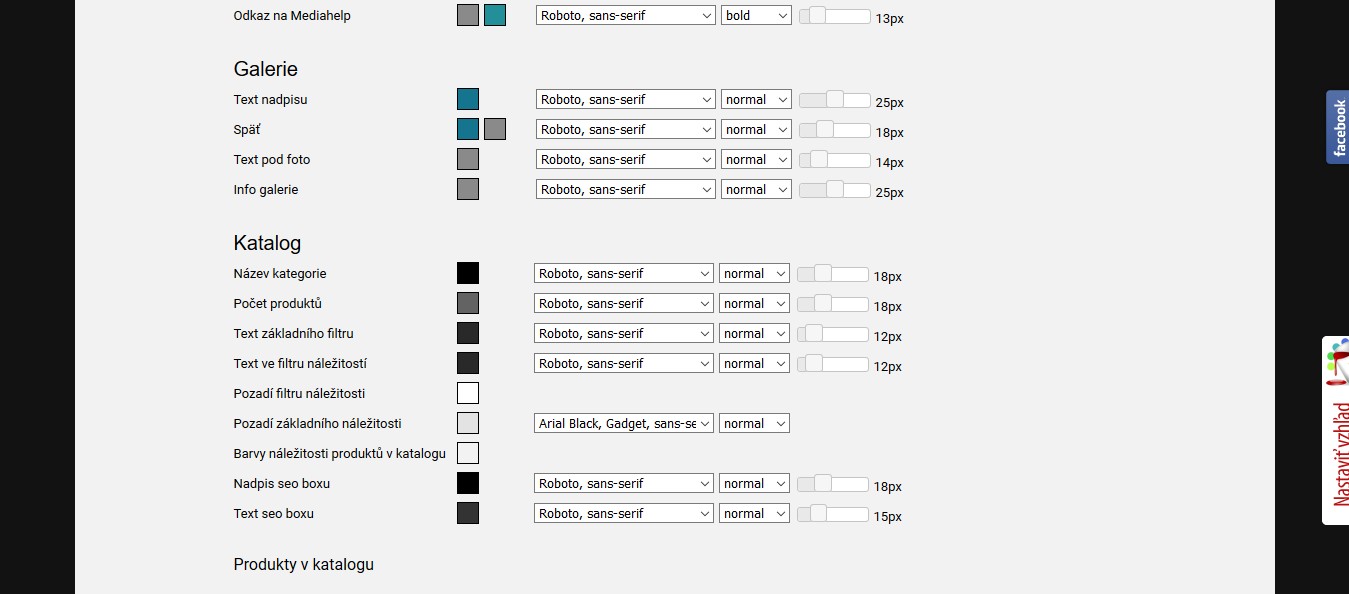This screenshot has height=594, width=1349.
Task: Click color swatch for Text seo boxu
Action: (468, 513)
